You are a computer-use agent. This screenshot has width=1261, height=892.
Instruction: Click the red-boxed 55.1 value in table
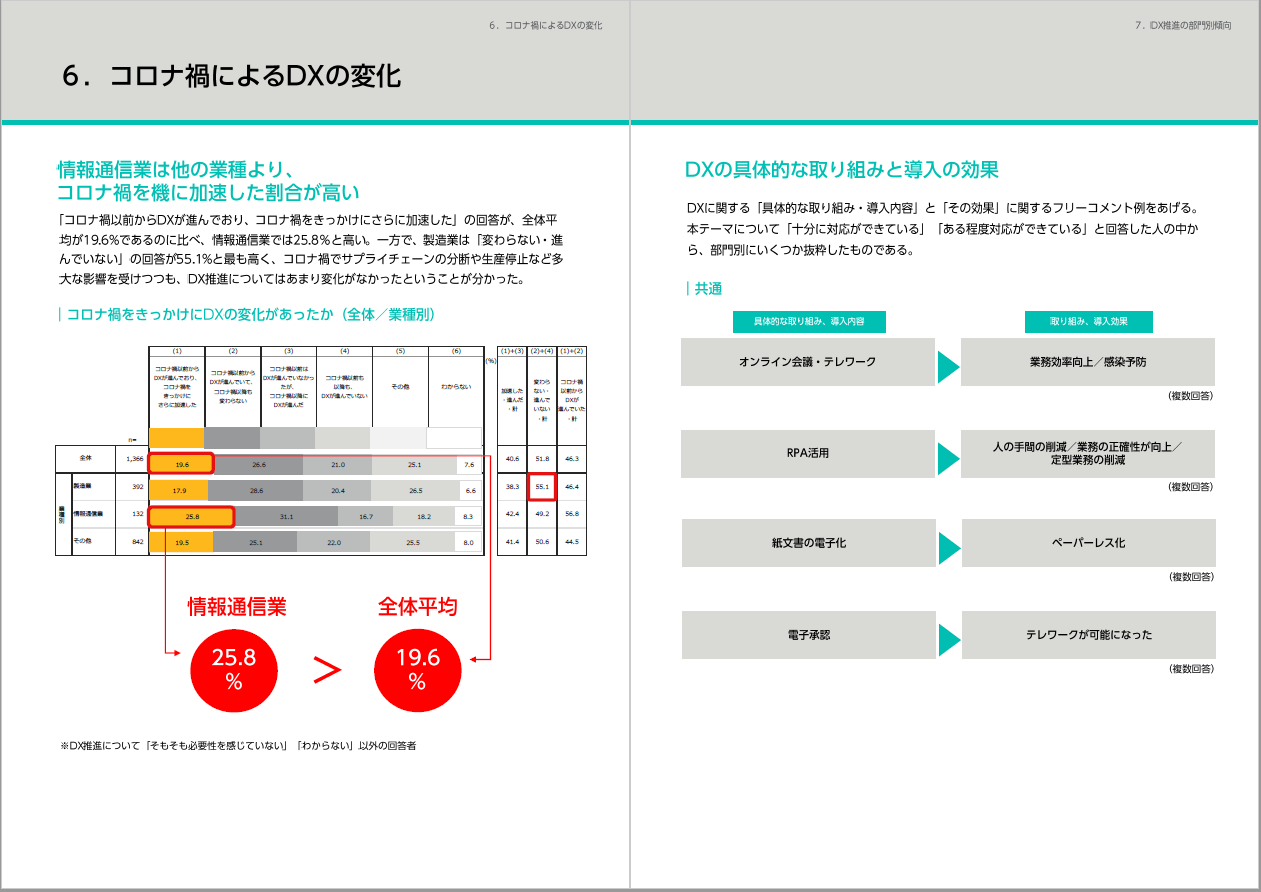point(543,487)
